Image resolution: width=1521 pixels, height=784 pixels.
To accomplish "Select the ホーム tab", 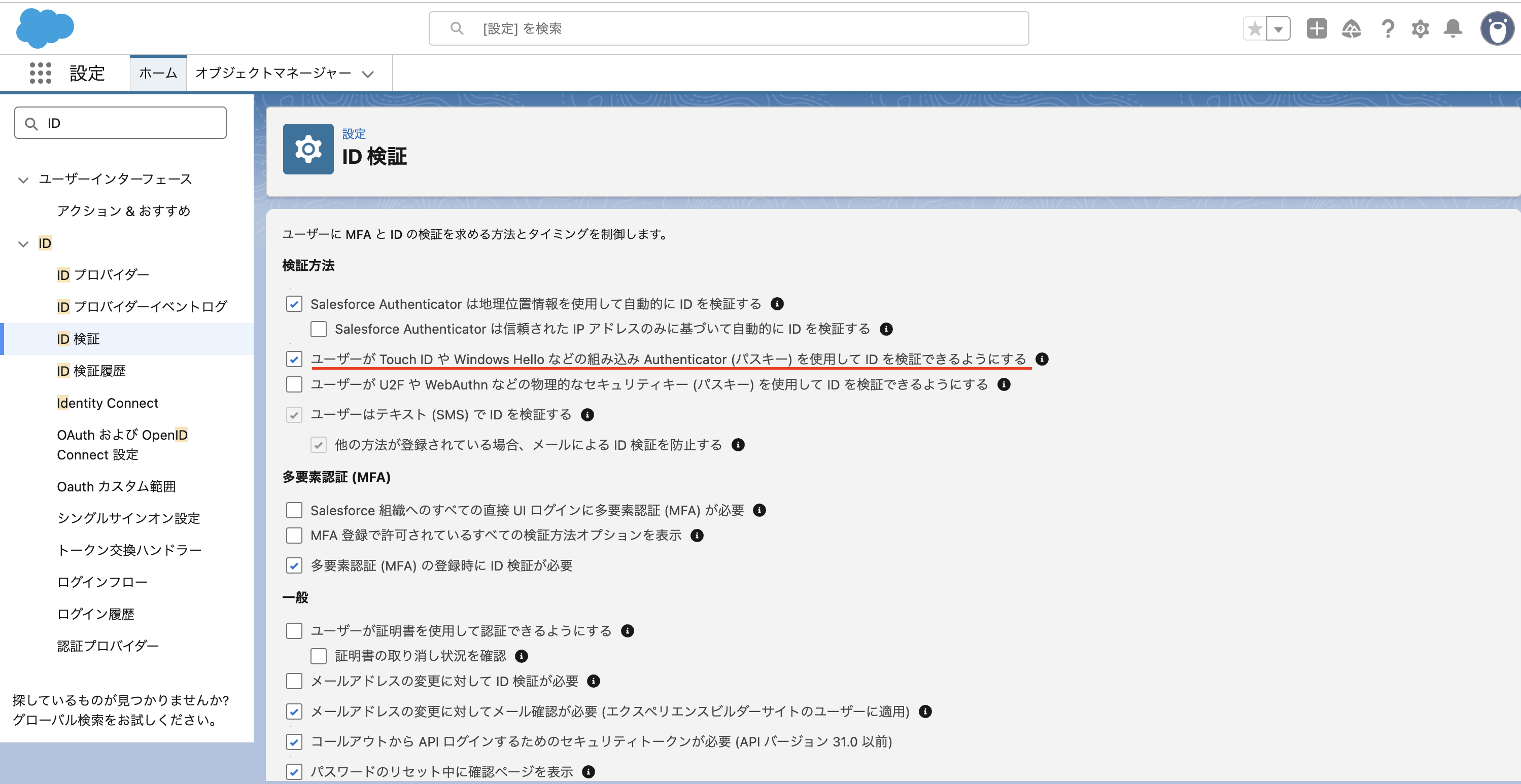I will coord(158,73).
